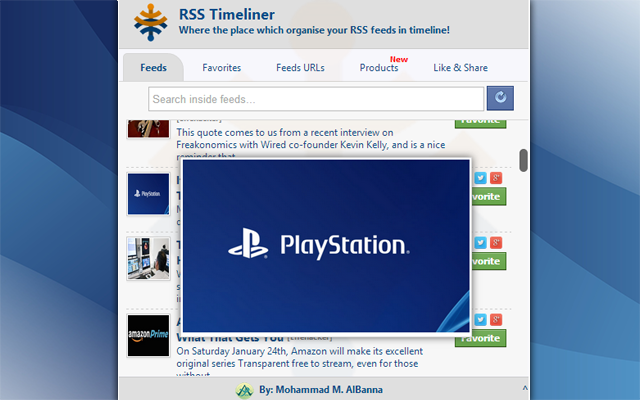Open the Like & Share tab
640x400 pixels.
tap(460, 67)
